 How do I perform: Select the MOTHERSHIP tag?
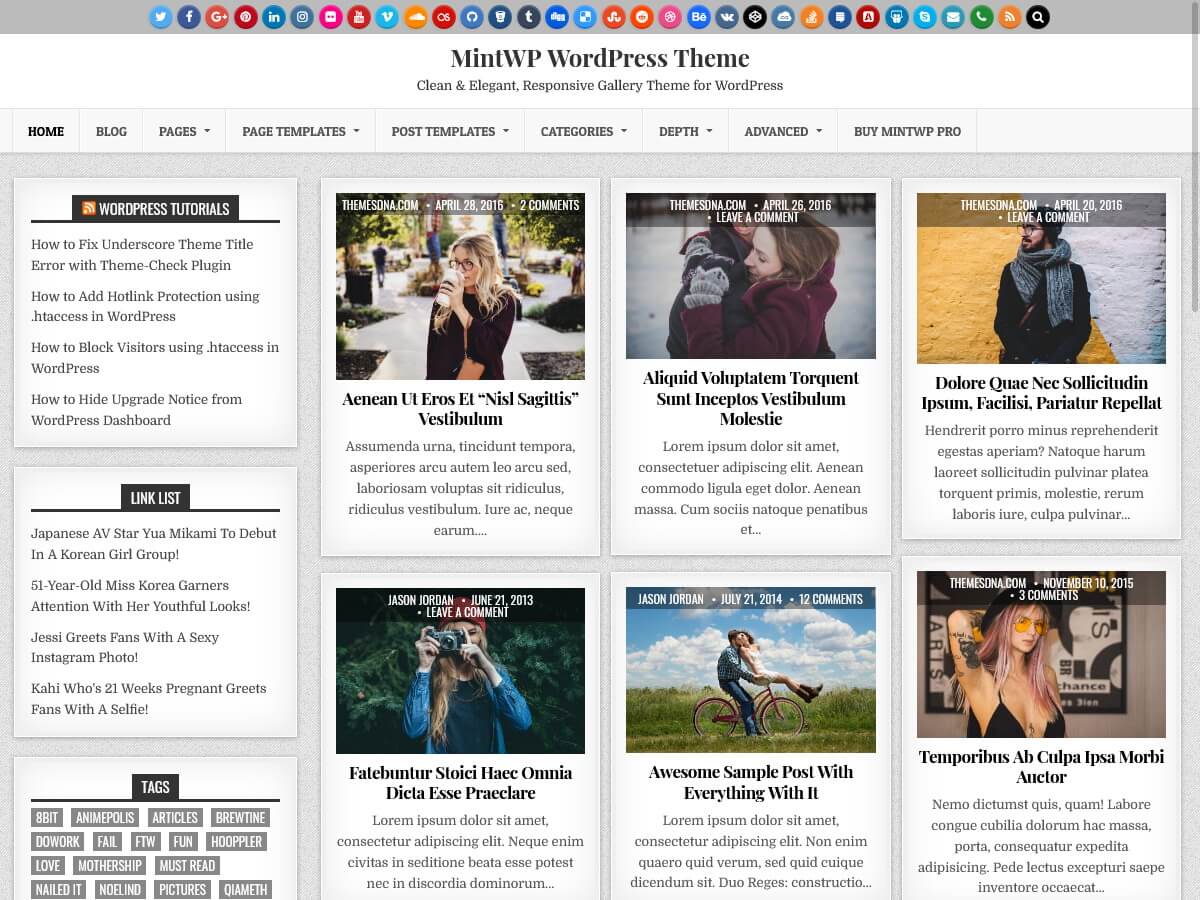[x=109, y=865]
